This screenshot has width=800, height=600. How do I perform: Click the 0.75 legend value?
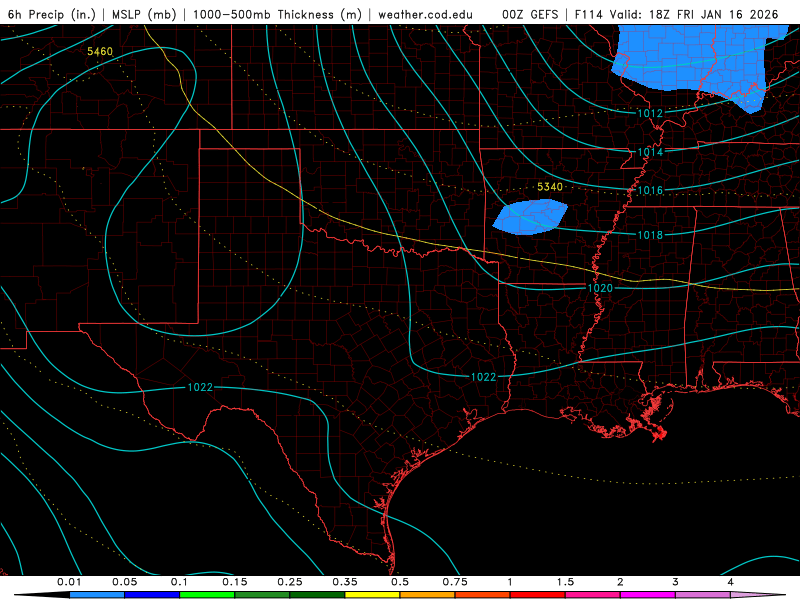[x=455, y=582]
